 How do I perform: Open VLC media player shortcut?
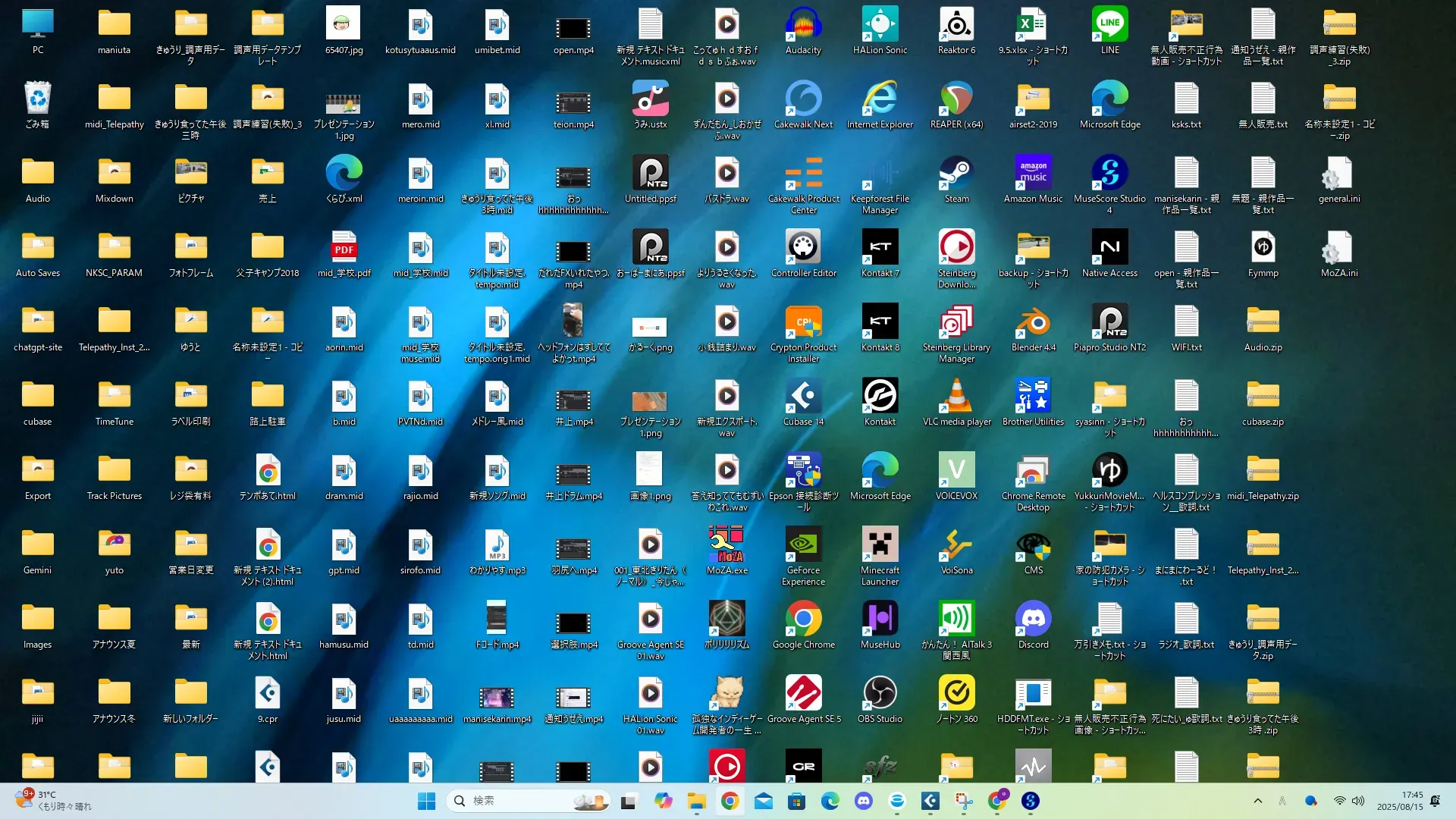(956, 397)
